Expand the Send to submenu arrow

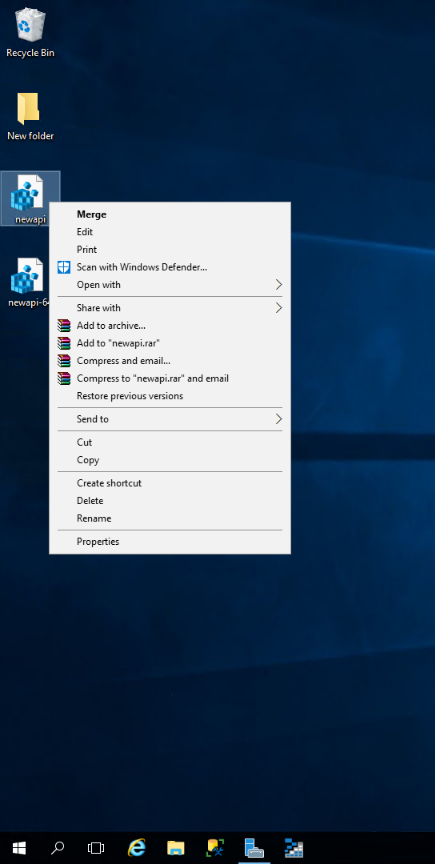click(x=278, y=419)
